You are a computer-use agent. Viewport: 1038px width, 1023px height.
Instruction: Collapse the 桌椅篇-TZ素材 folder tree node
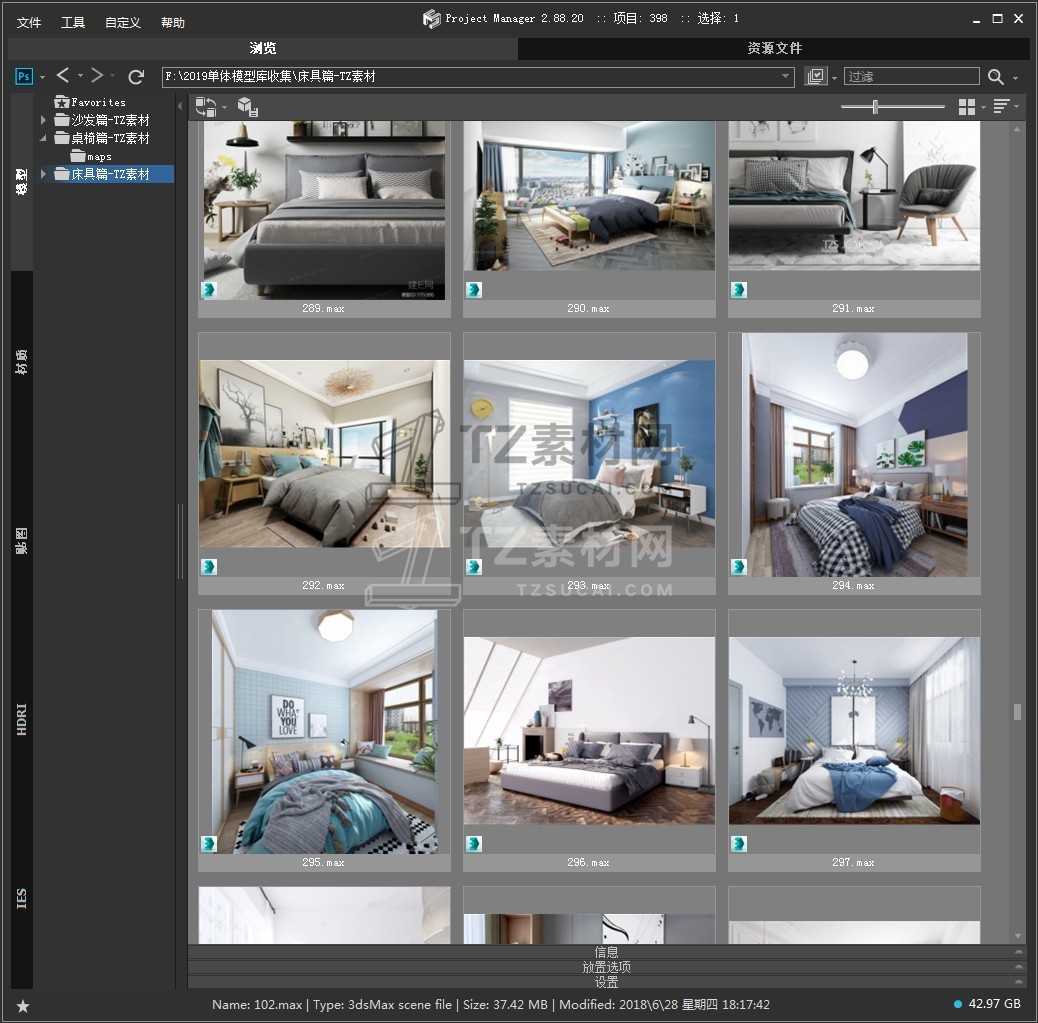pos(44,138)
